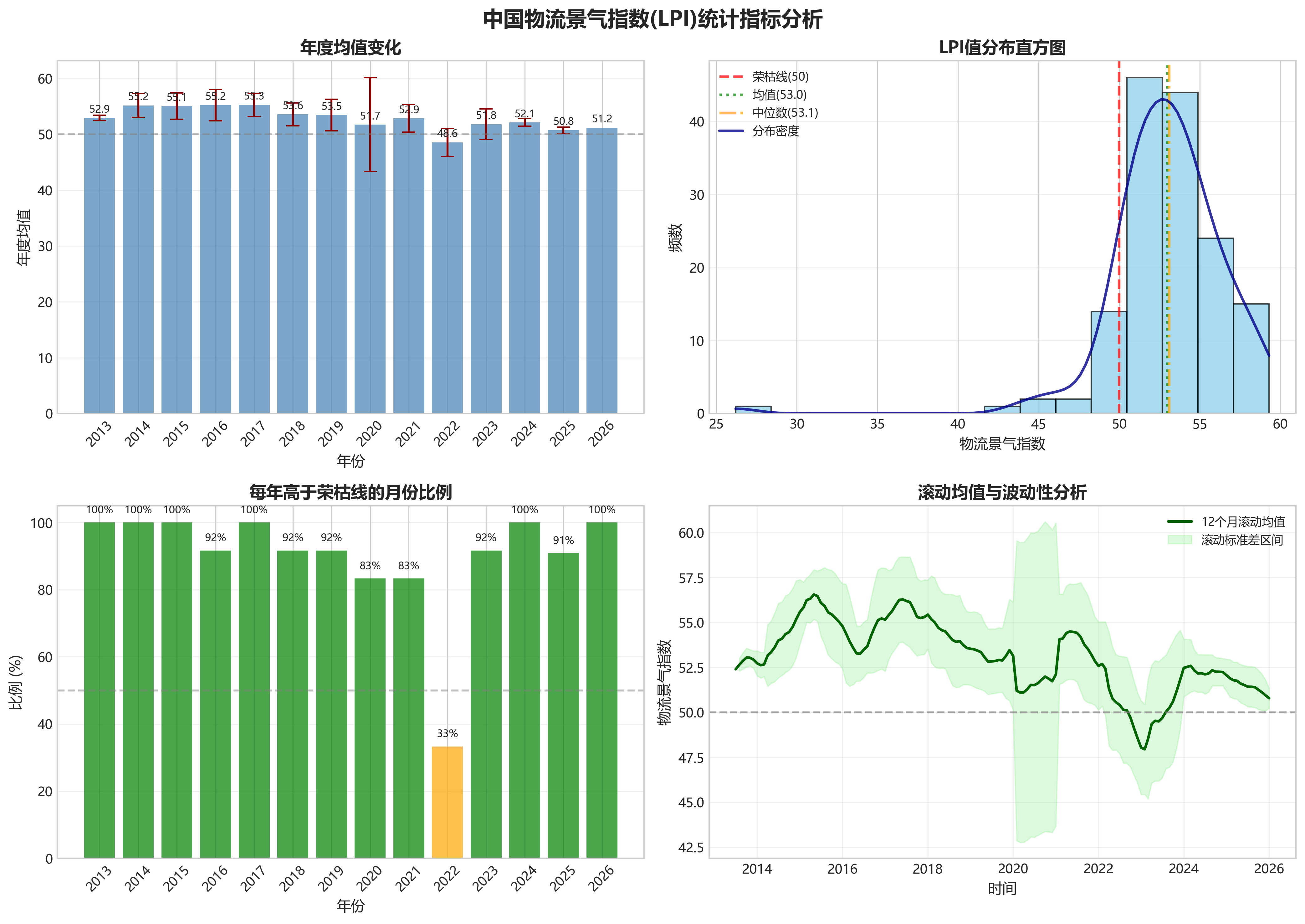Screen dimensions: 1305x924
Task: Click the 年度均值变化 subplot title
Action: [x=351, y=48]
